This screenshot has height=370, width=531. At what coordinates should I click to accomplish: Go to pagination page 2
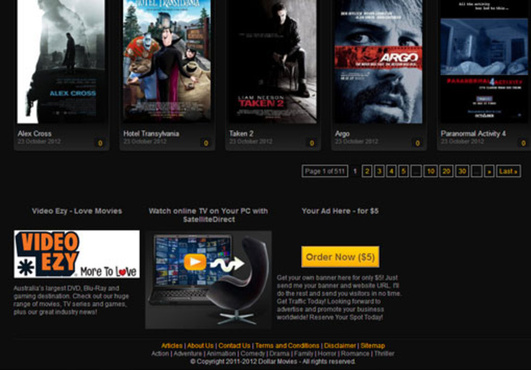click(367, 171)
